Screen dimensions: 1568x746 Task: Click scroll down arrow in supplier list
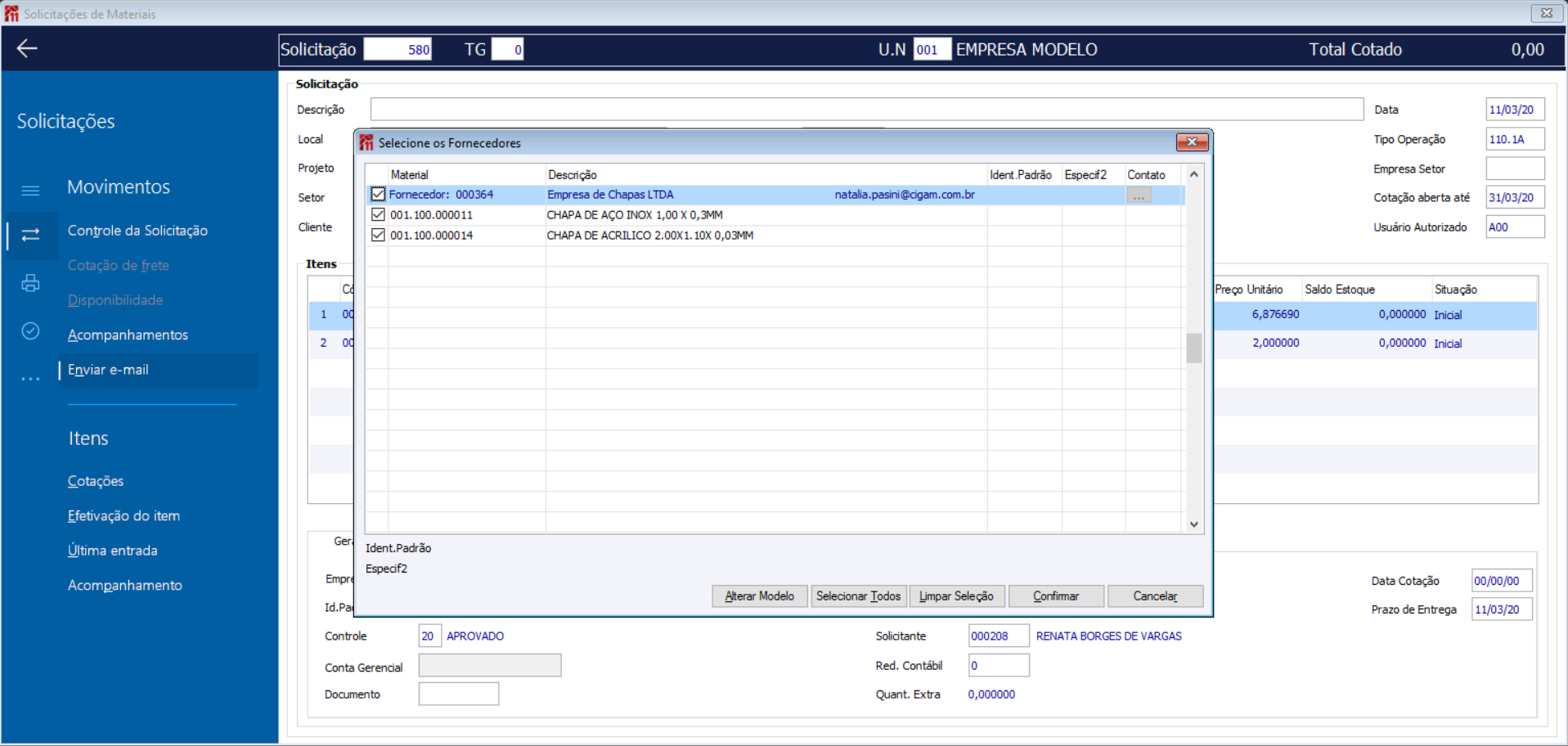click(1194, 524)
